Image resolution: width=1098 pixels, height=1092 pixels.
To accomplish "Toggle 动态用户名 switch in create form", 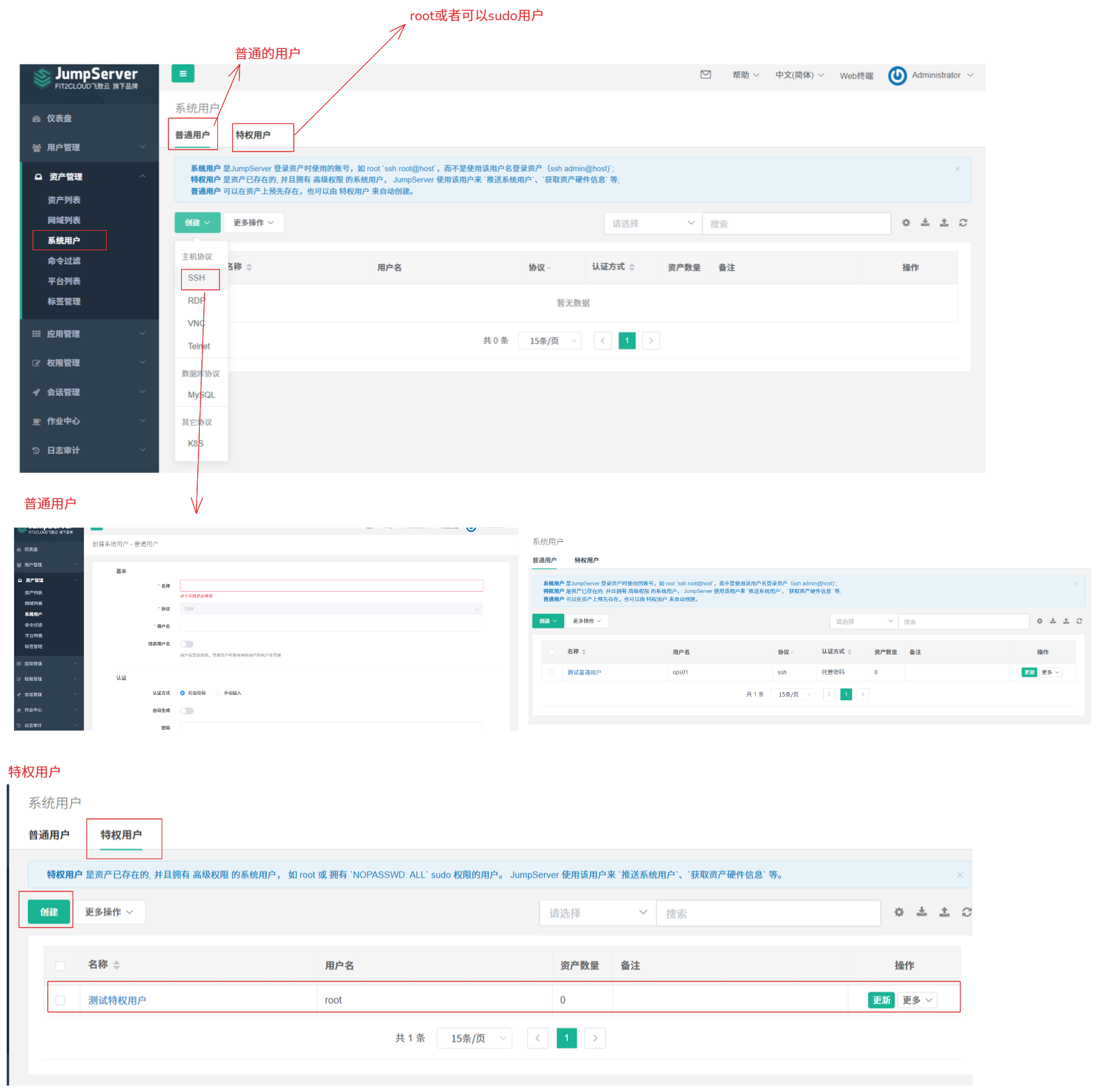I will click(x=187, y=644).
